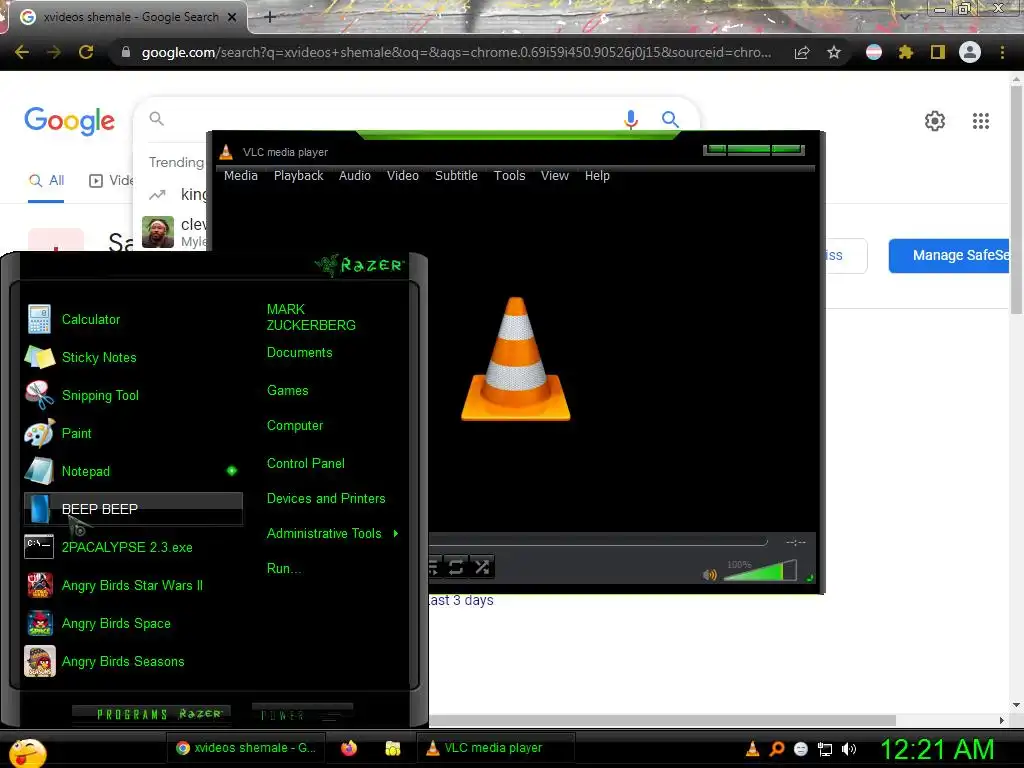This screenshot has height=768, width=1024.
Task: Open Angry Birds Star Wars II
Action: pos(133,585)
